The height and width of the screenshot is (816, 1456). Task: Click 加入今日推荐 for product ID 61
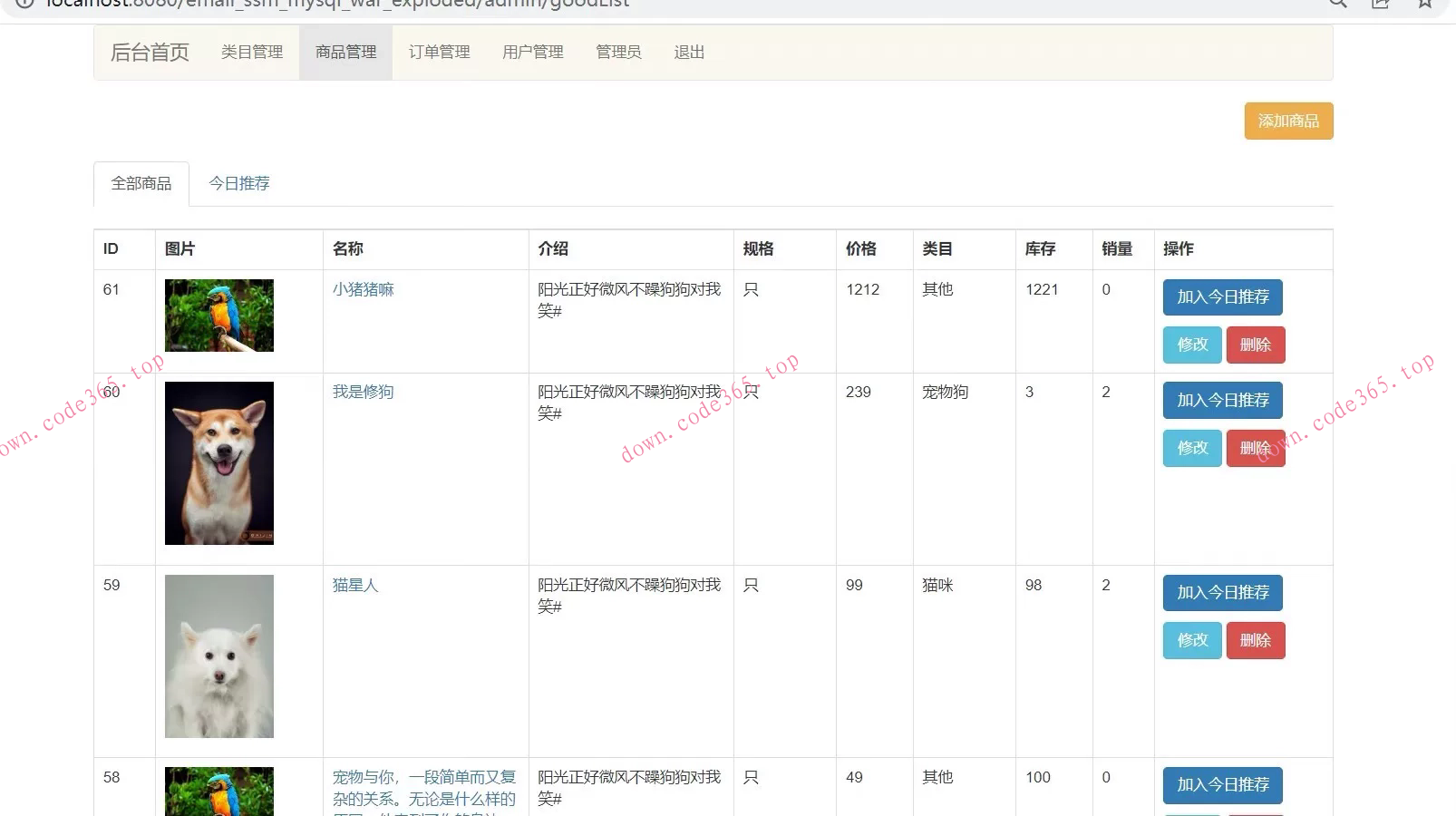coord(1222,297)
